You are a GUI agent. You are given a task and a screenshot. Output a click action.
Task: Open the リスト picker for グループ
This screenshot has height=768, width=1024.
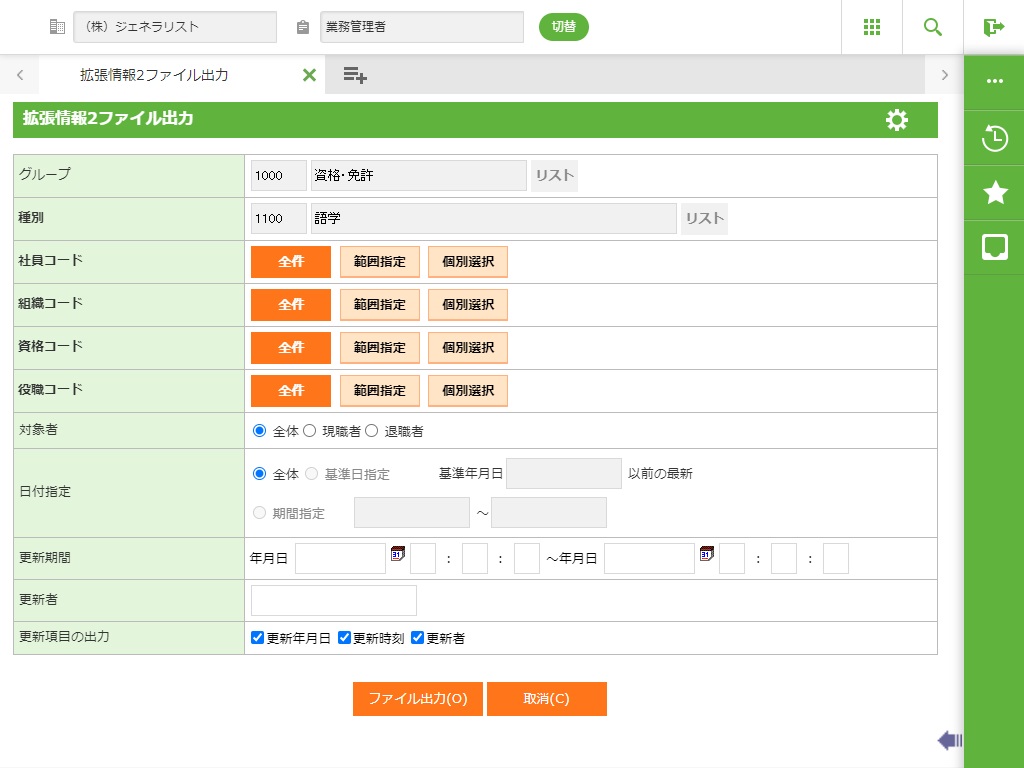point(554,176)
